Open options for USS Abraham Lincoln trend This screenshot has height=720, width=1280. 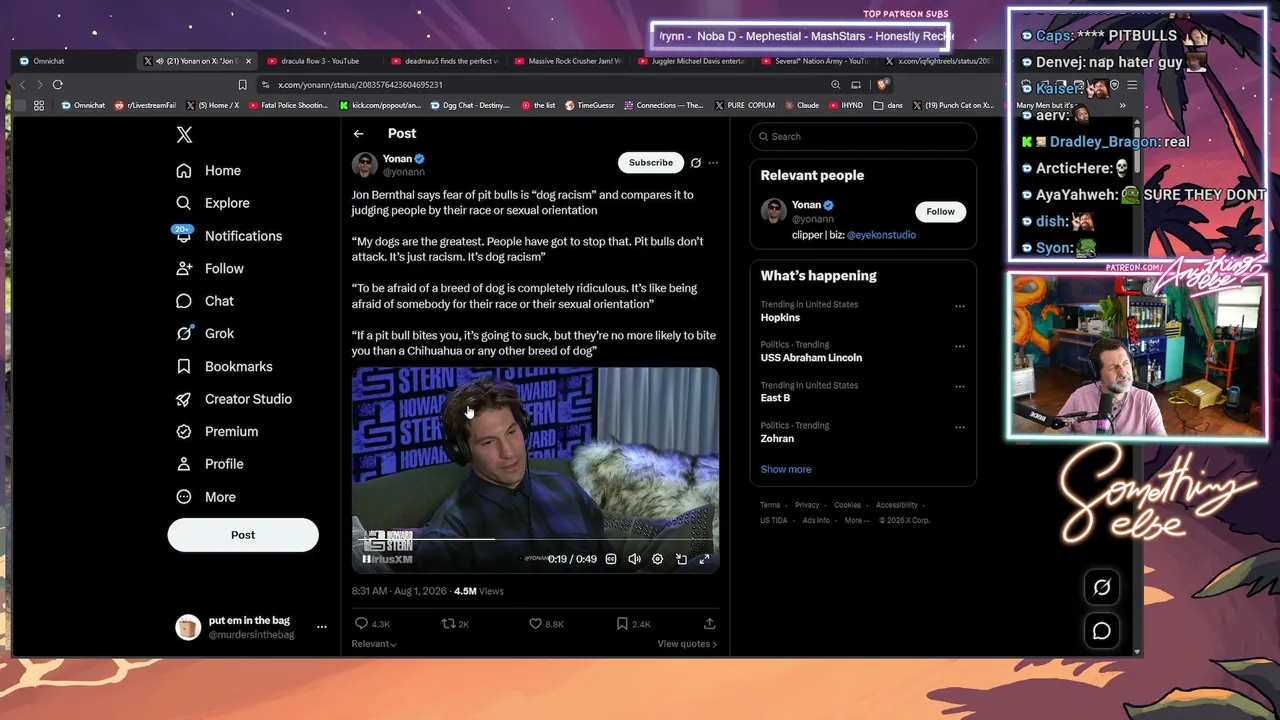click(x=960, y=347)
